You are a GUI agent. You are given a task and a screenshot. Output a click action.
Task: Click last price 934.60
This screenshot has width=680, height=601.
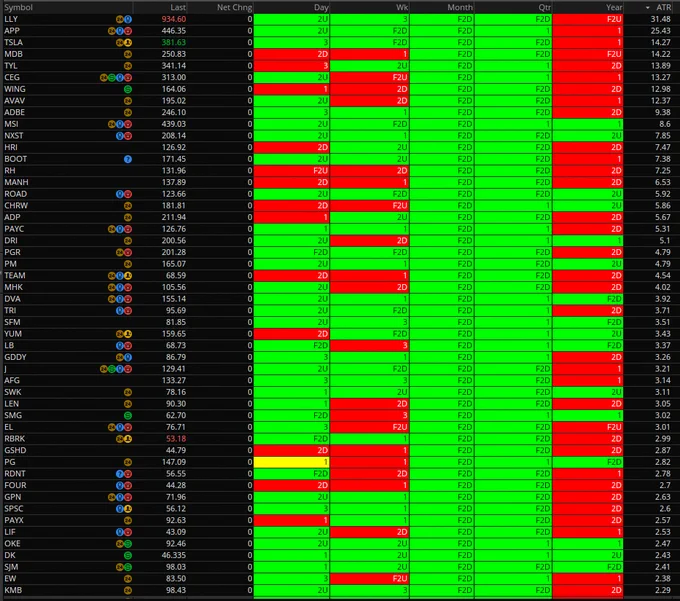pyautogui.click(x=173, y=19)
